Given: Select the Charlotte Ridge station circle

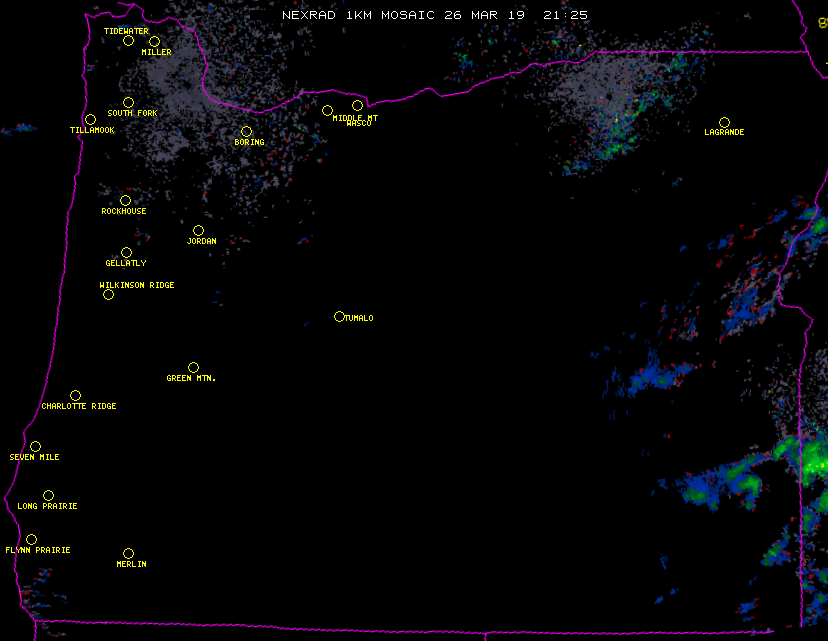Looking at the screenshot, I should [x=75, y=396].
